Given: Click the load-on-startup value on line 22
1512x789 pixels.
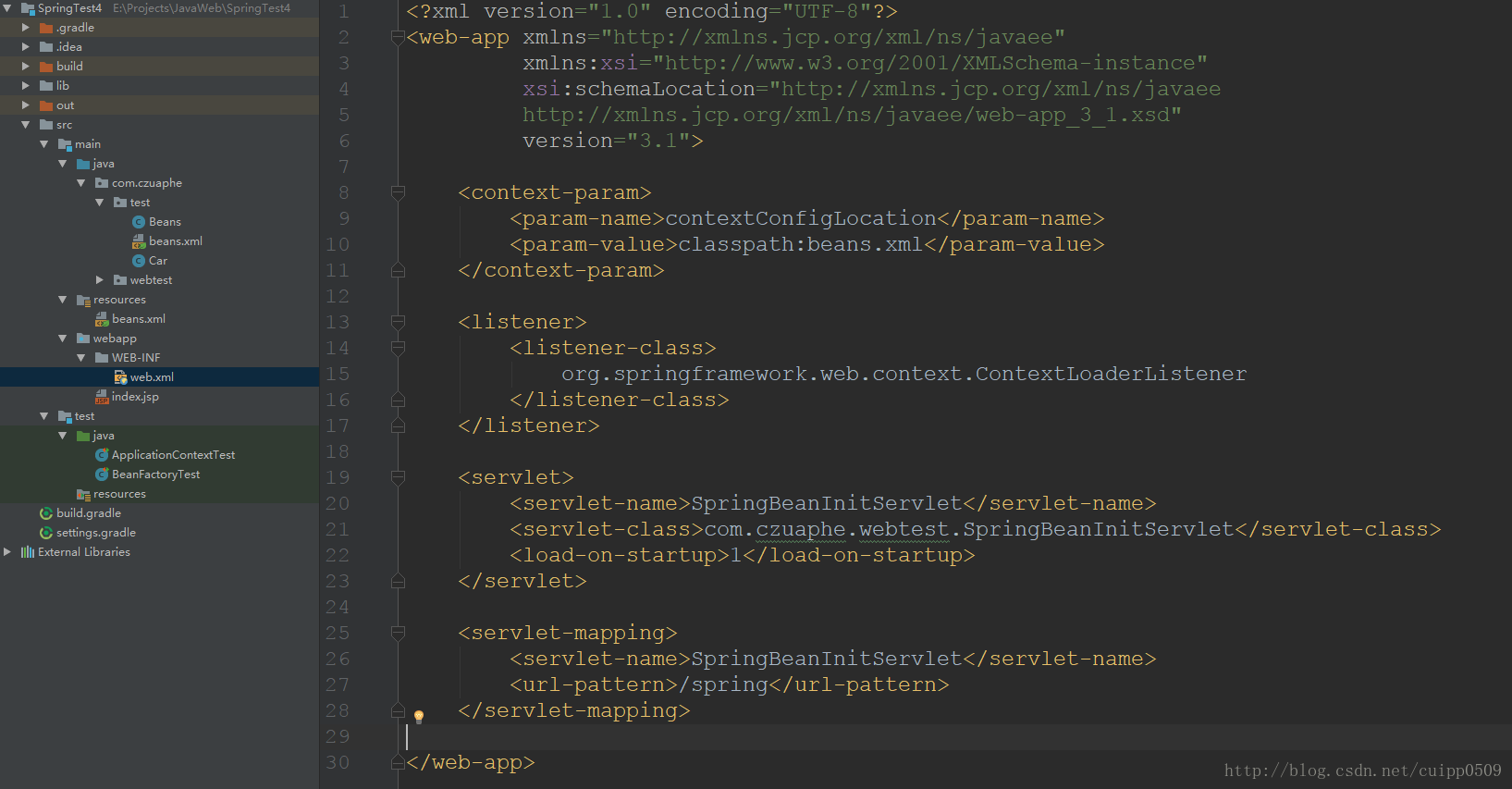Looking at the screenshot, I should click(x=736, y=556).
